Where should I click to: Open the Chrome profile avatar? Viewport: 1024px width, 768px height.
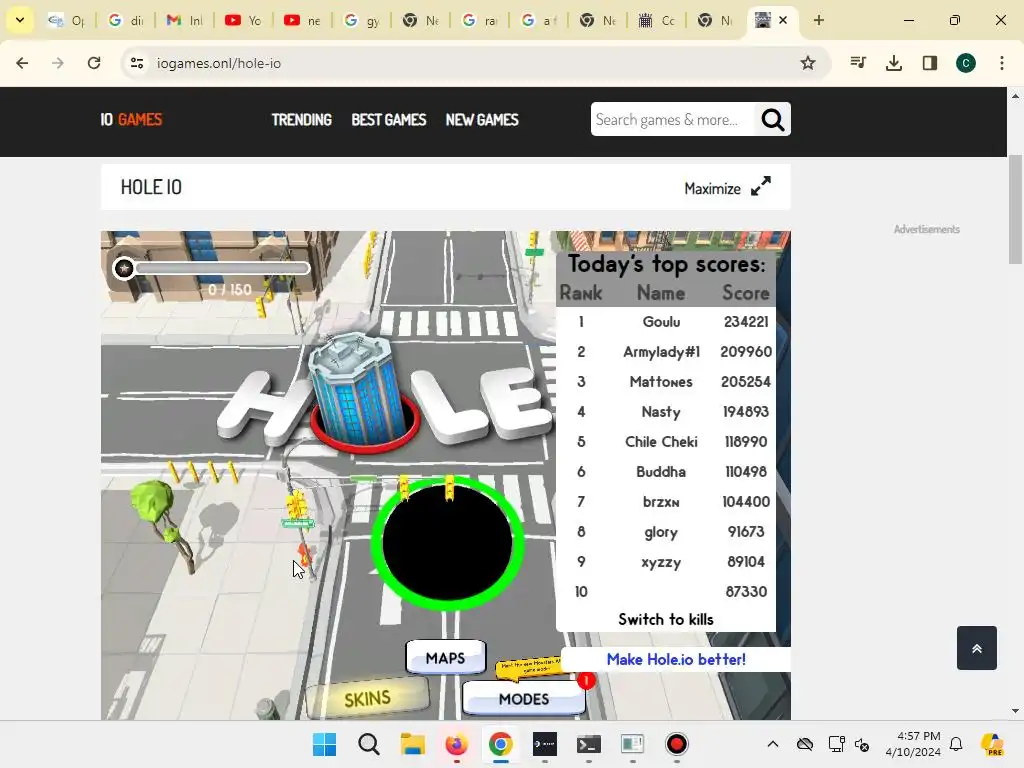[x=966, y=63]
